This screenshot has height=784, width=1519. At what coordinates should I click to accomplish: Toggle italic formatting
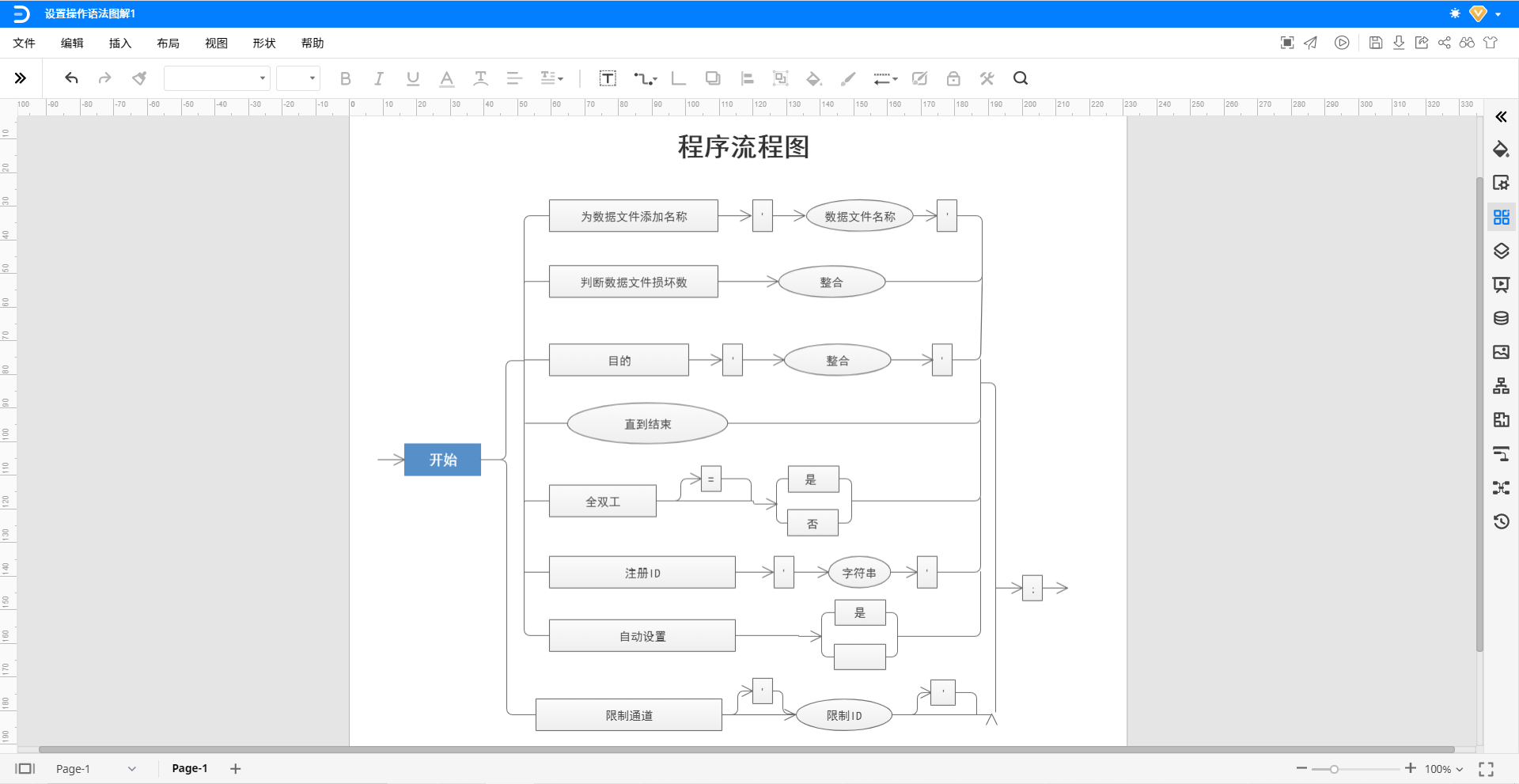click(x=378, y=78)
